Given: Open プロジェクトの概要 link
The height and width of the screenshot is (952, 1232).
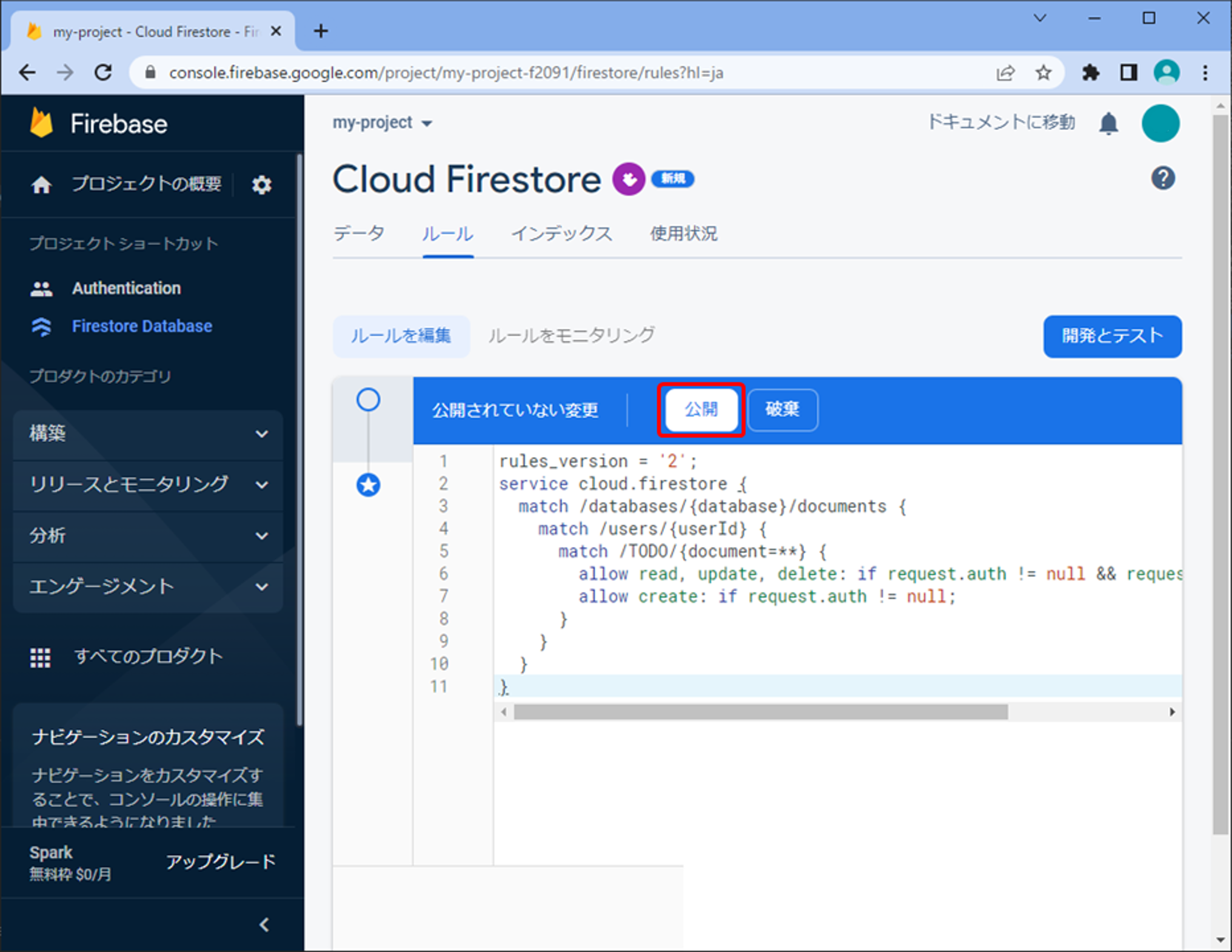Looking at the screenshot, I should pyautogui.click(x=147, y=184).
